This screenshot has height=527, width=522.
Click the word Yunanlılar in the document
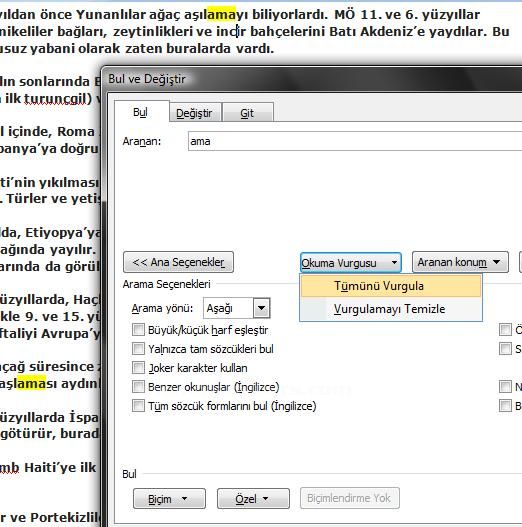tap(110, 14)
